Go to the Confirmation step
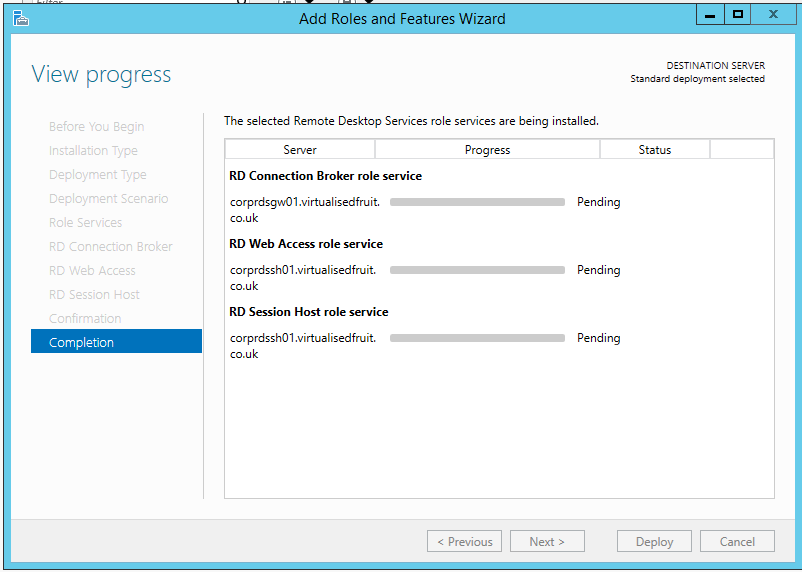This screenshot has height=572, width=802. [85, 318]
